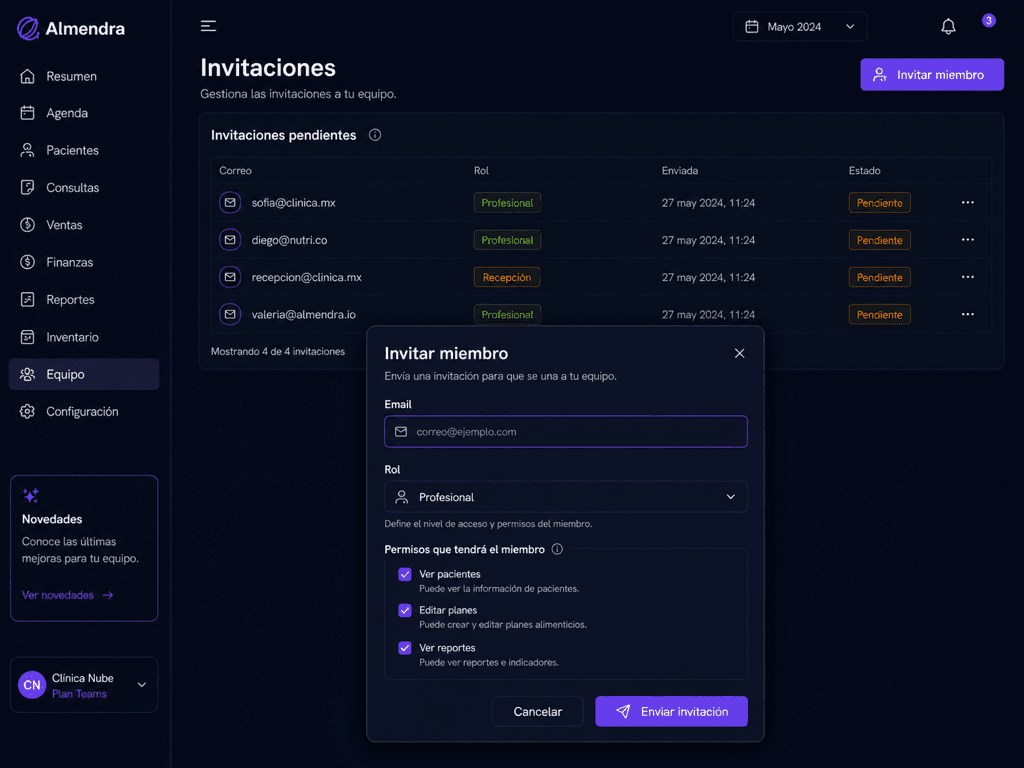
Task: Expand the Rol dropdown showing Profesional
Action: [x=566, y=497]
